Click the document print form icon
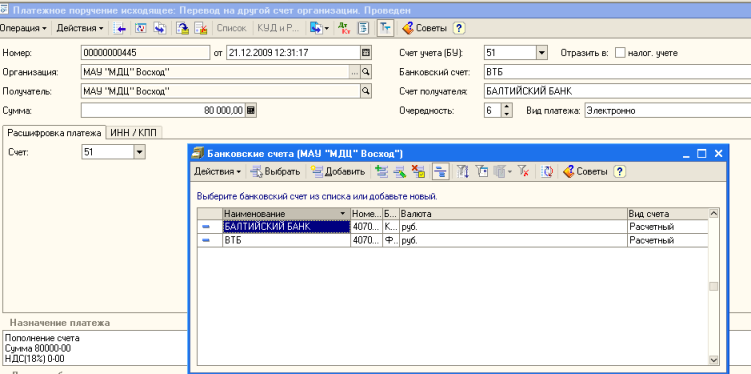The width and height of the screenshot is (751, 374). point(364,28)
